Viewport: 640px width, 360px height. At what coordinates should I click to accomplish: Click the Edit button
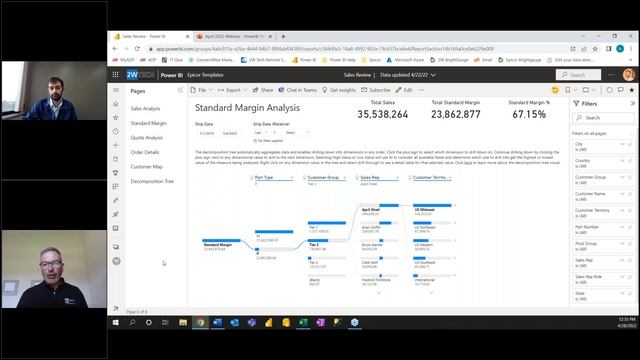(404, 90)
